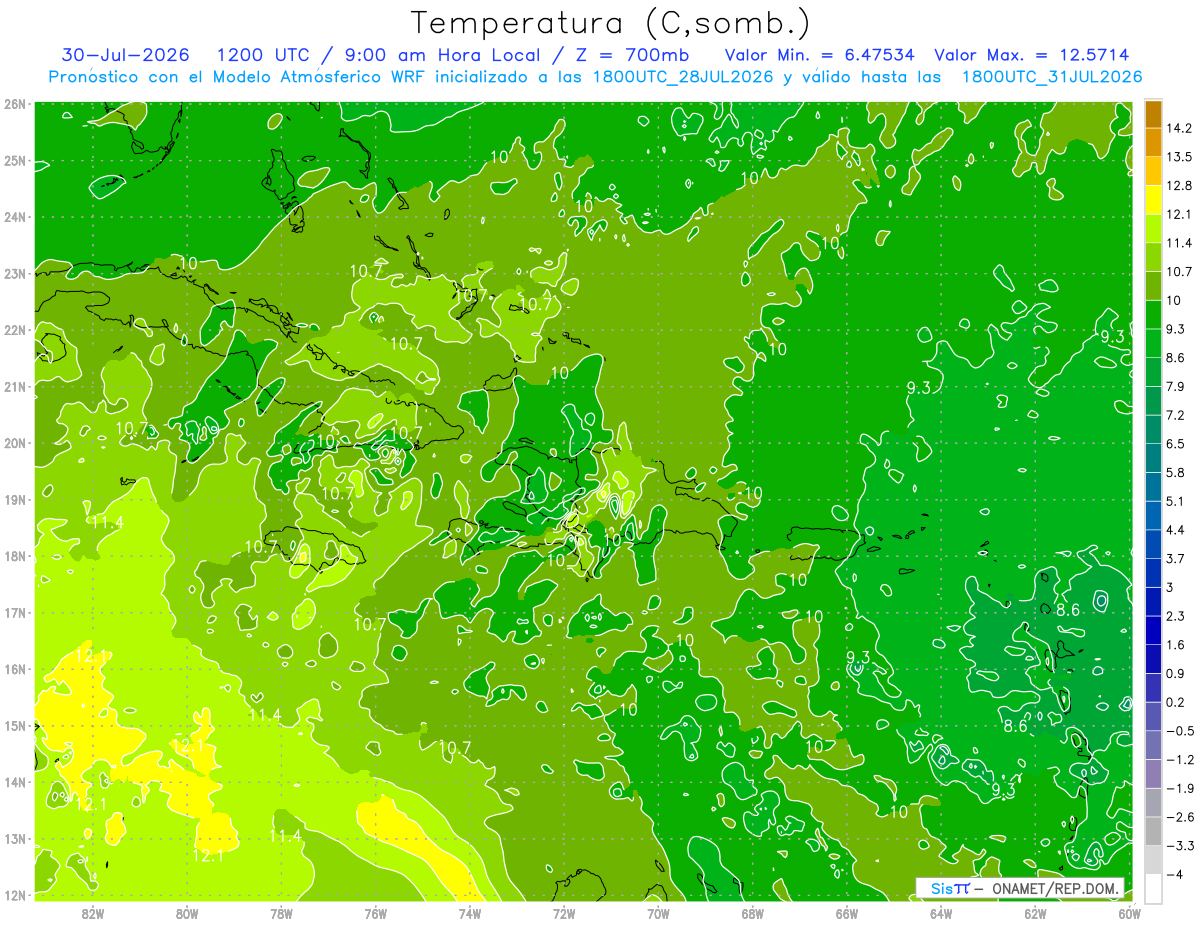Click the 18N latitude axis label
The height and width of the screenshot is (927, 1200).
tap(14, 556)
